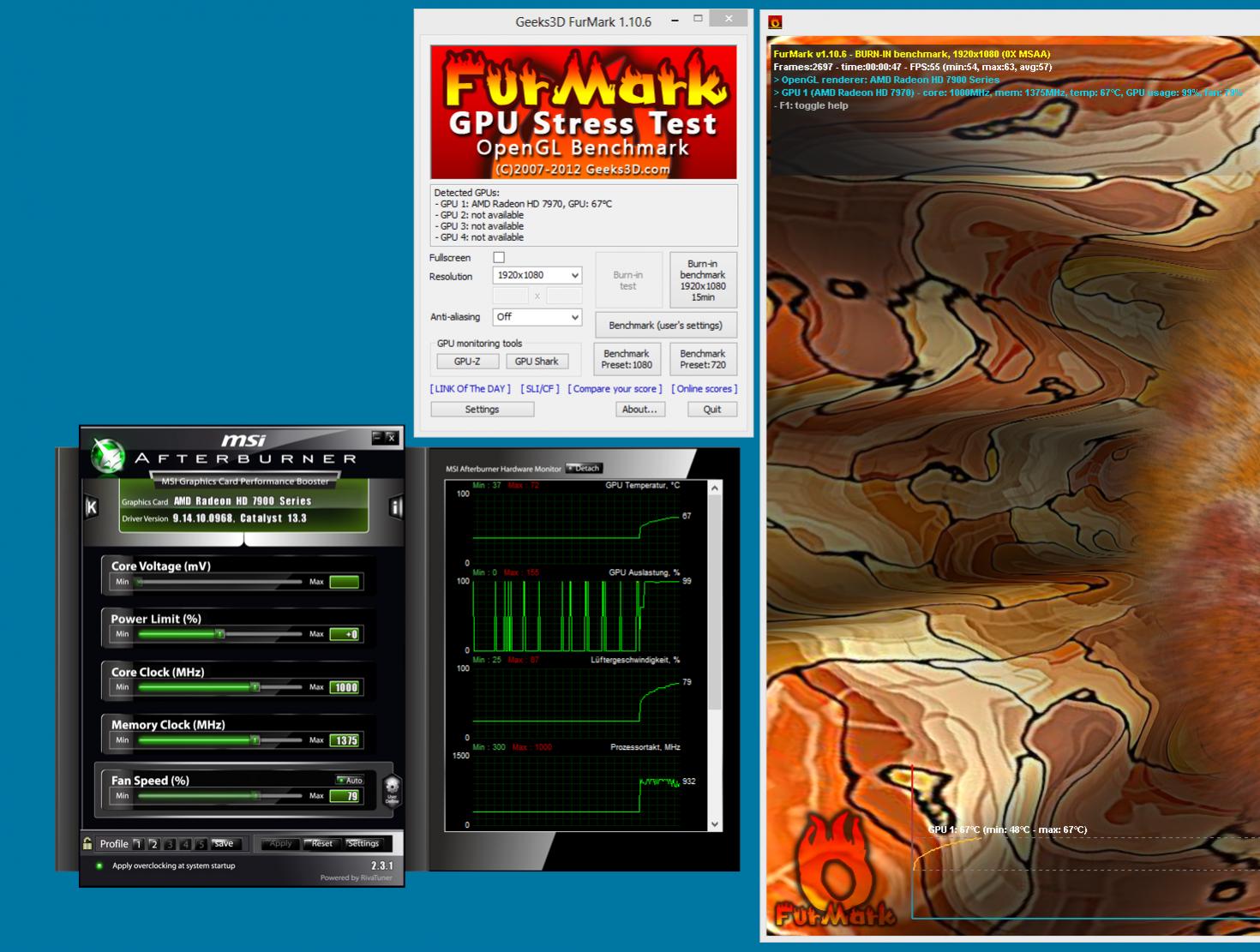
Task: Enable the Fullscreen checkbox in FurMark
Action: click(499, 257)
